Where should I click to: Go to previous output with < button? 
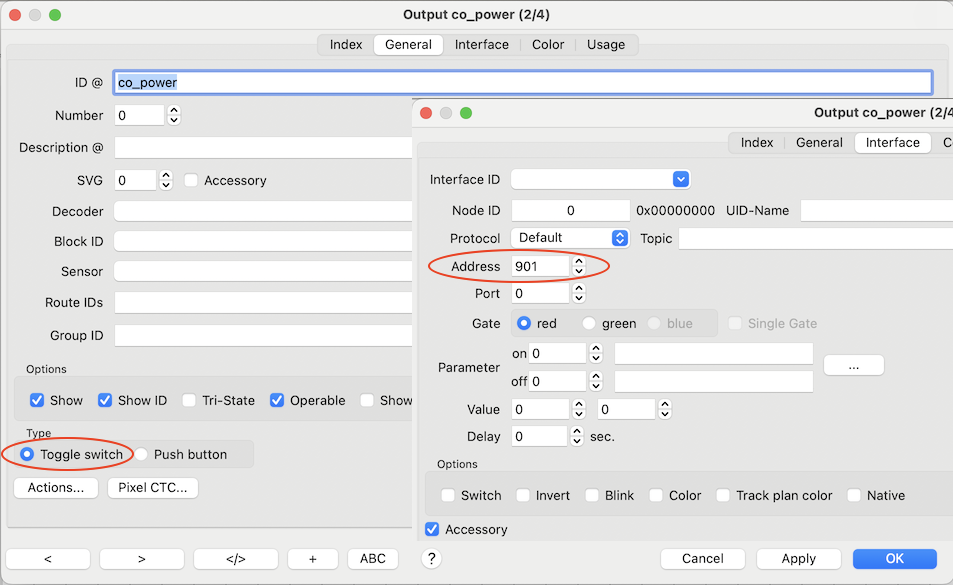coord(48,559)
